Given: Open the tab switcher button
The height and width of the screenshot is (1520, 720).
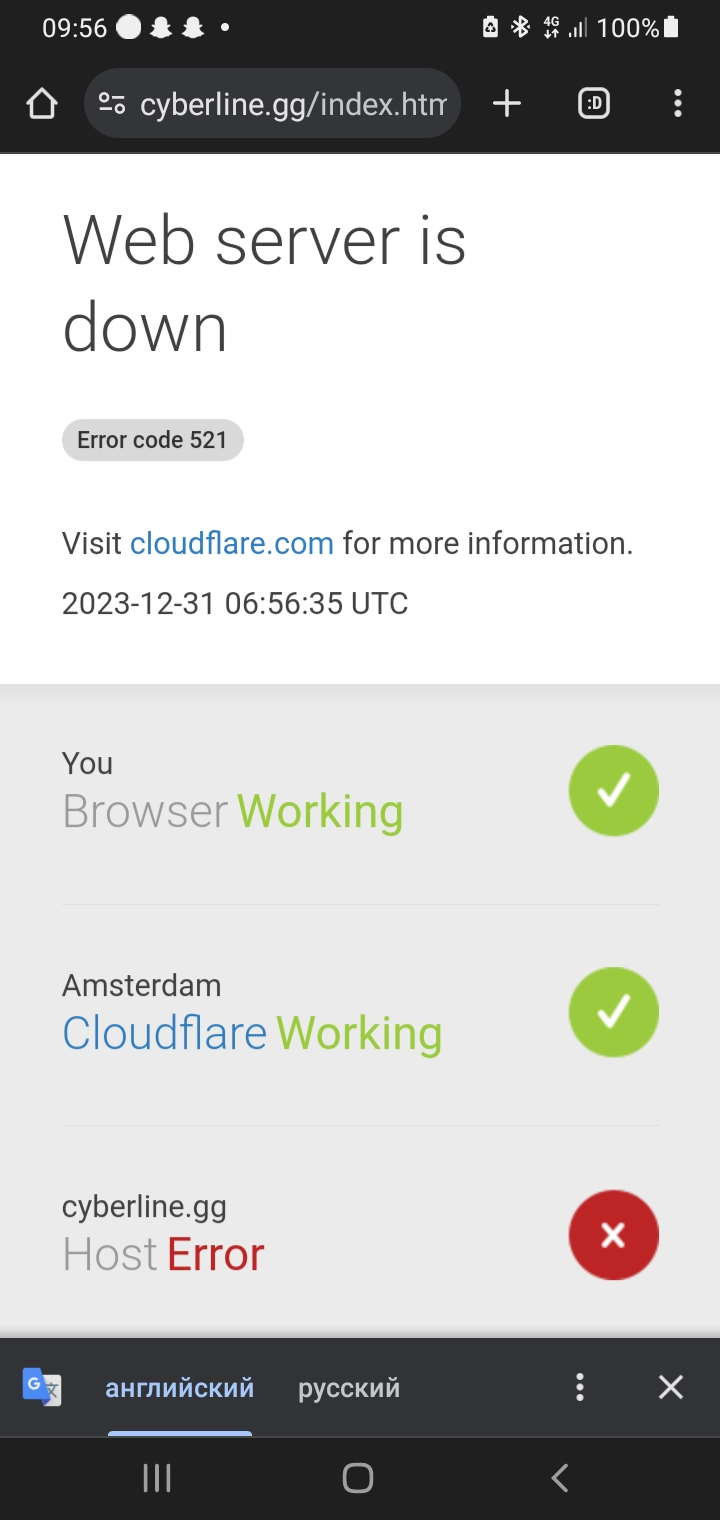Looking at the screenshot, I should [x=594, y=103].
